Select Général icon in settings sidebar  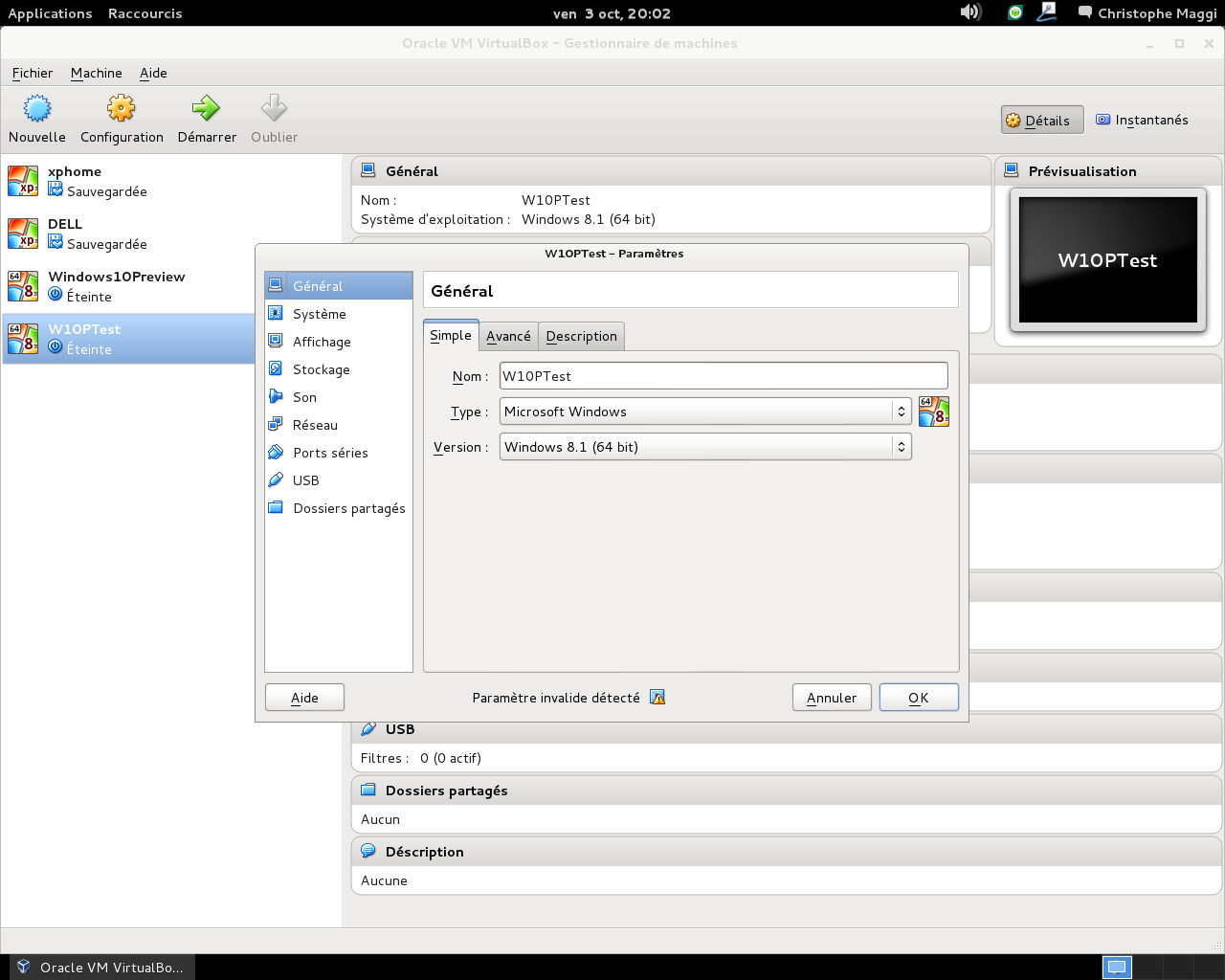[x=276, y=285]
